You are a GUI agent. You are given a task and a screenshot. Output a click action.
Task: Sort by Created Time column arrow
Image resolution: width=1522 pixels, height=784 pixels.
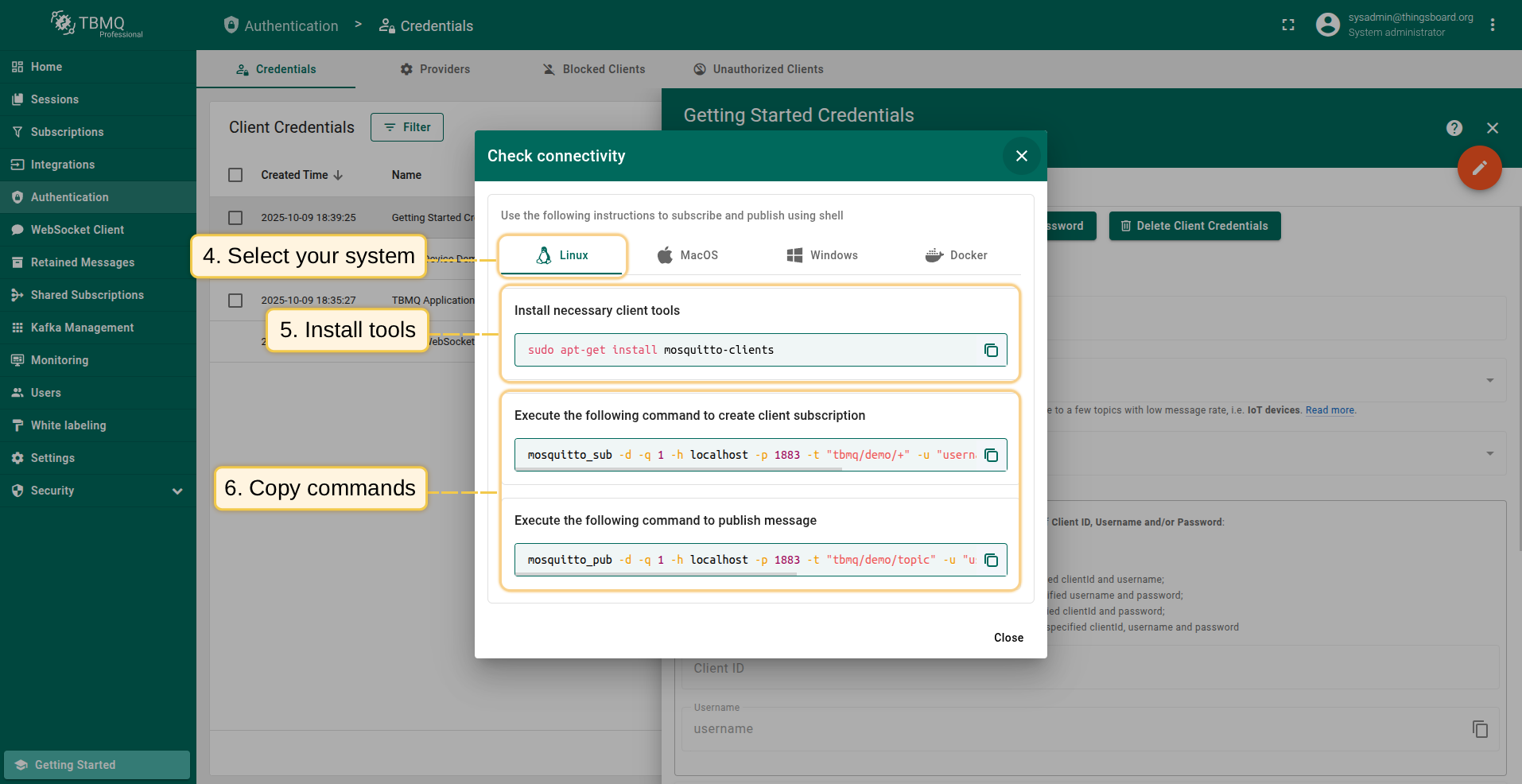(x=338, y=175)
